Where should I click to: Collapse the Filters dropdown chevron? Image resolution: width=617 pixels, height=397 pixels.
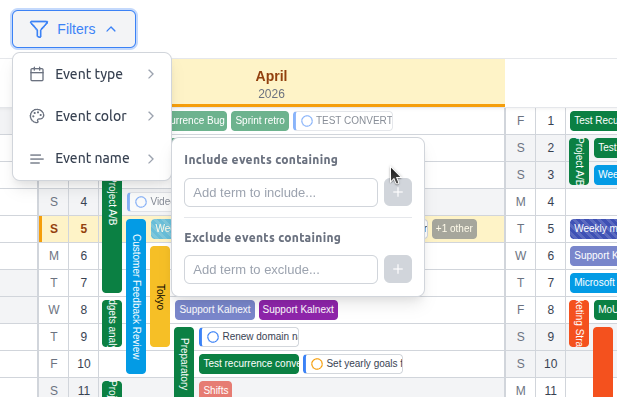[111, 29]
